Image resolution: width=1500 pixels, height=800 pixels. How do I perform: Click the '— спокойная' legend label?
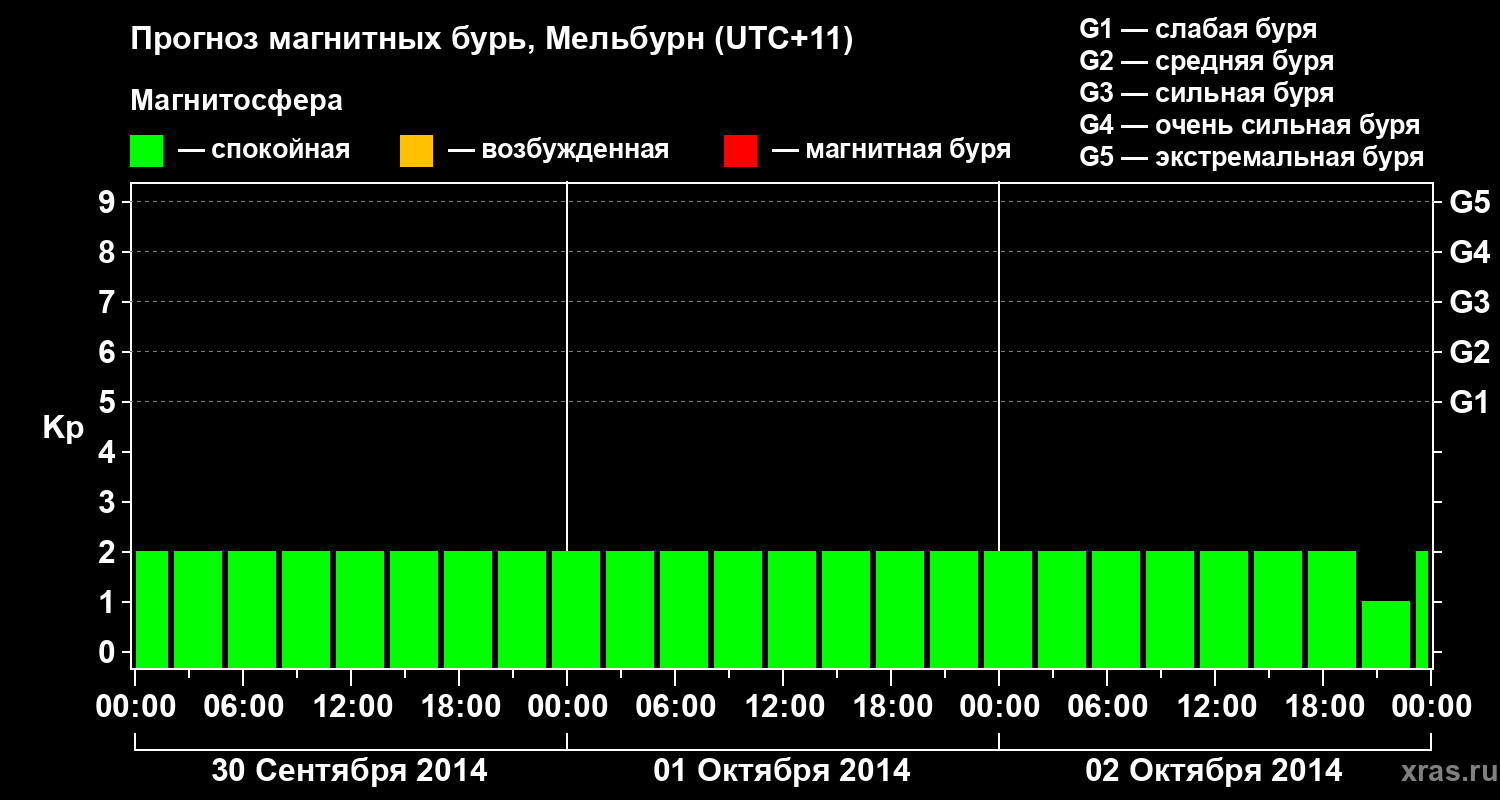coord(264,150)
